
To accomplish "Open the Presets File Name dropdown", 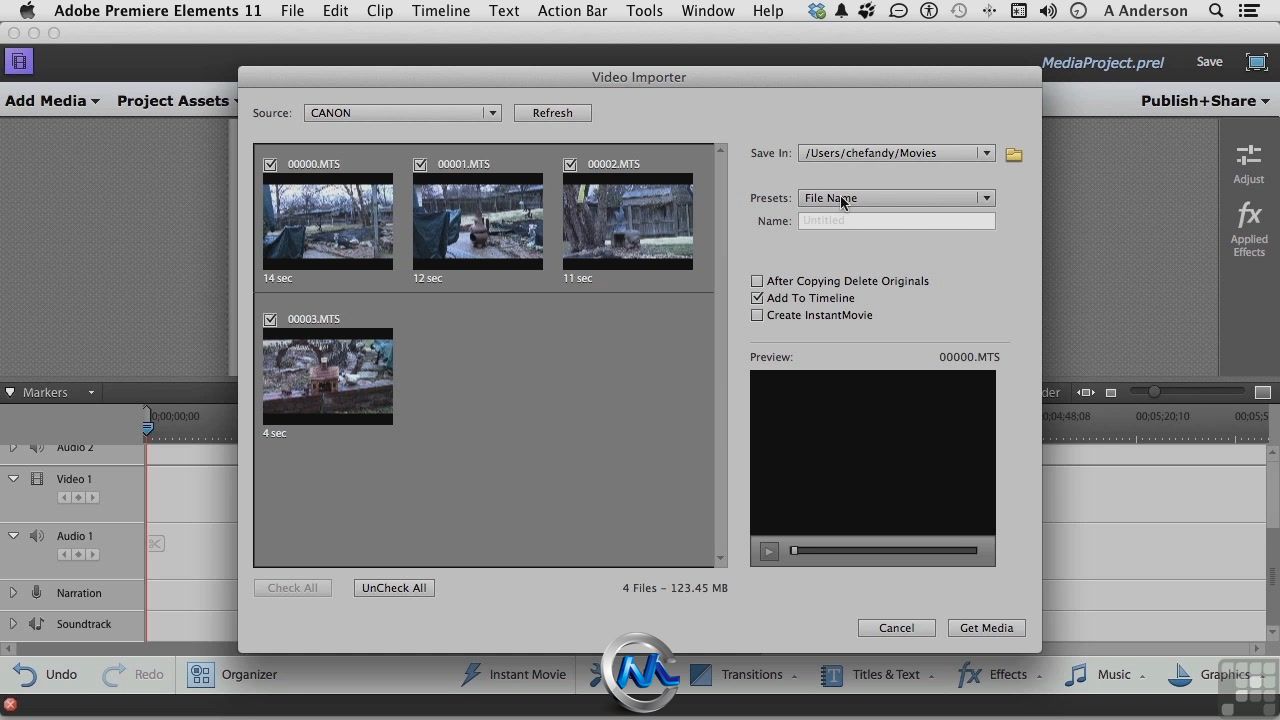I will [x=896, y=198].
